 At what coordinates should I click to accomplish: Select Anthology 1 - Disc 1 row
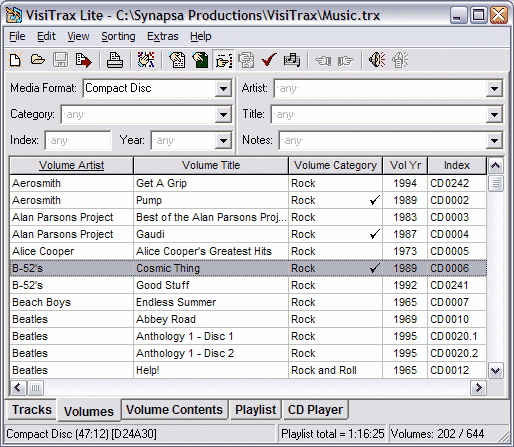[x=248, y=336]
